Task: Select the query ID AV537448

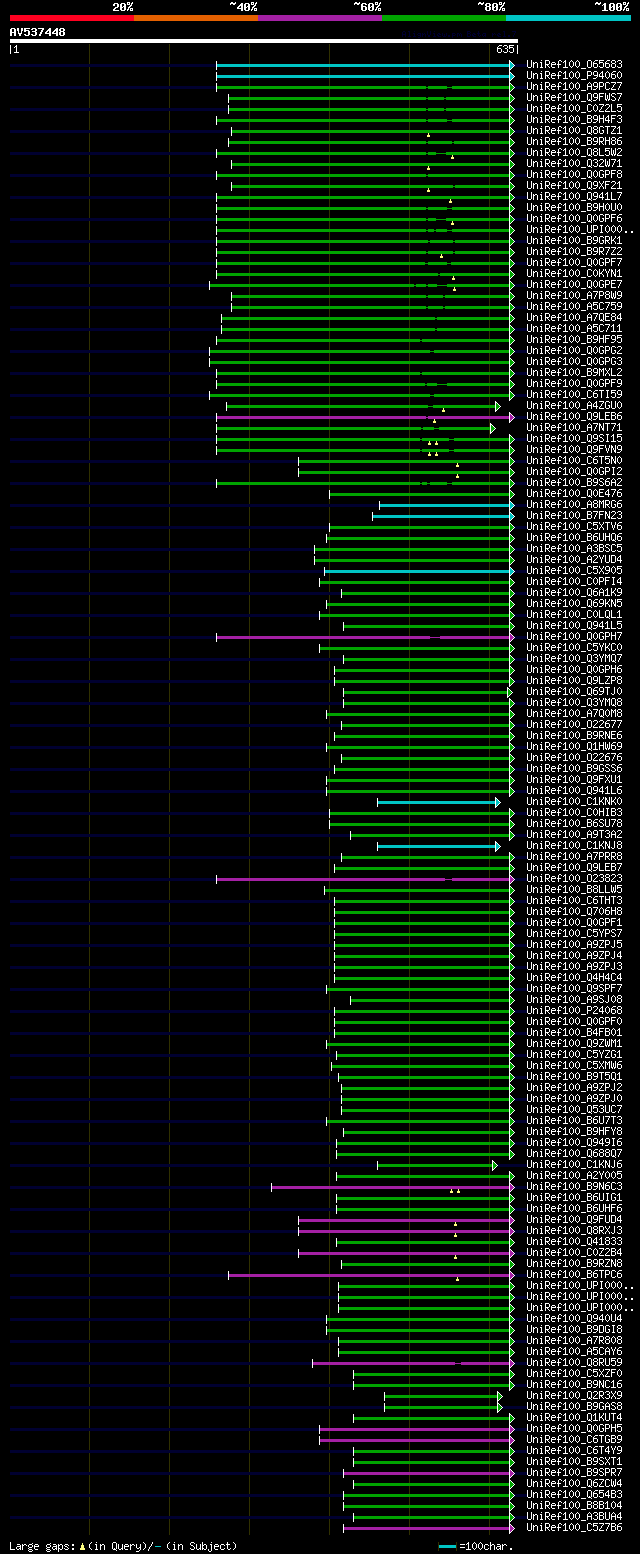Action: [x=38, y=32]
